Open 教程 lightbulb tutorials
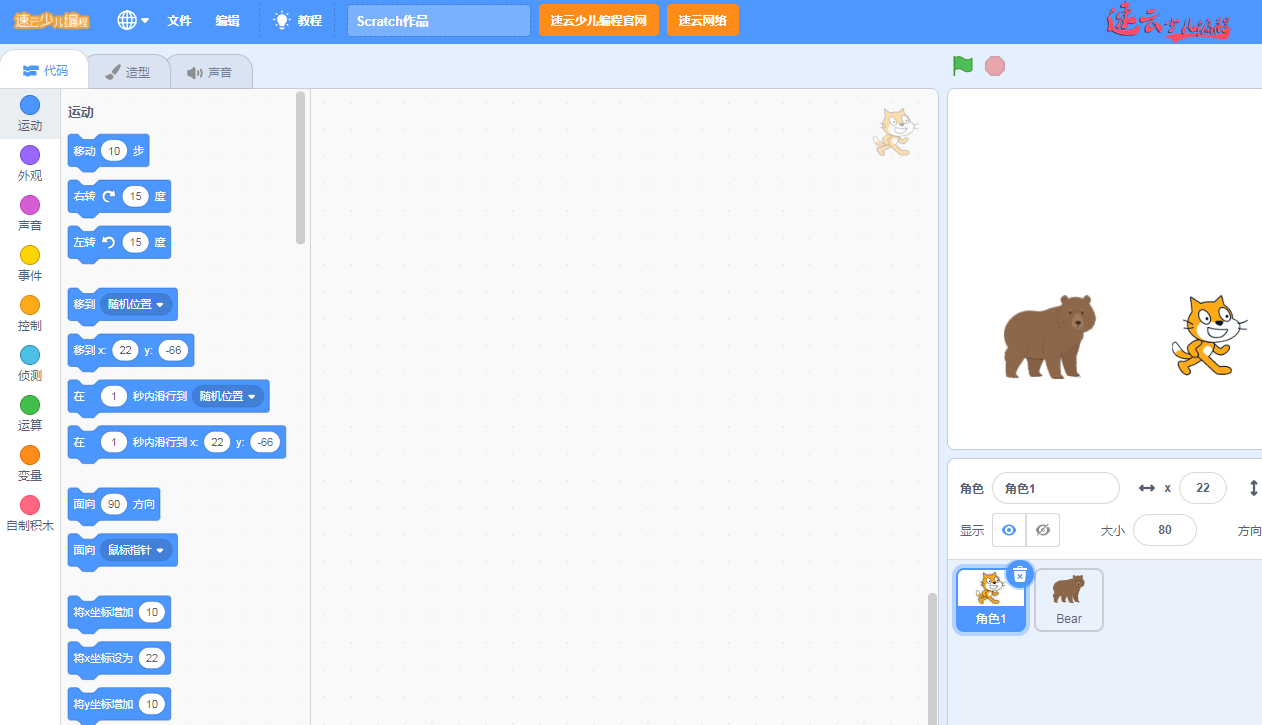The width and height of the screenshot is (1262, 725). [x=298, y=20]
